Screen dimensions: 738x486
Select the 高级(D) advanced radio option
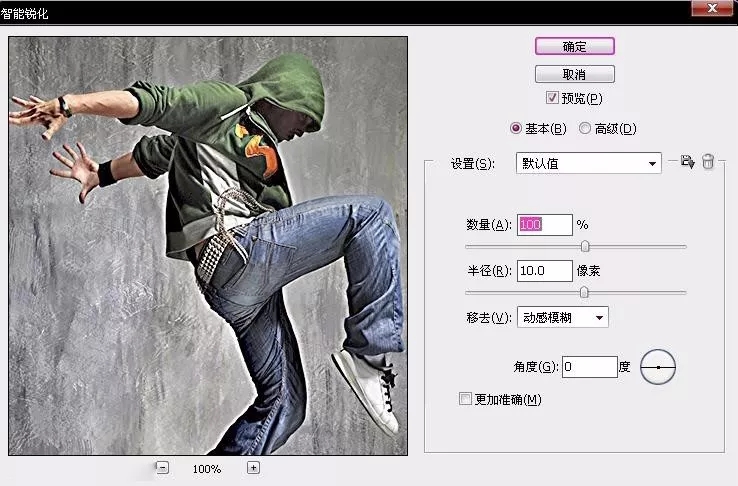(585, 128)
